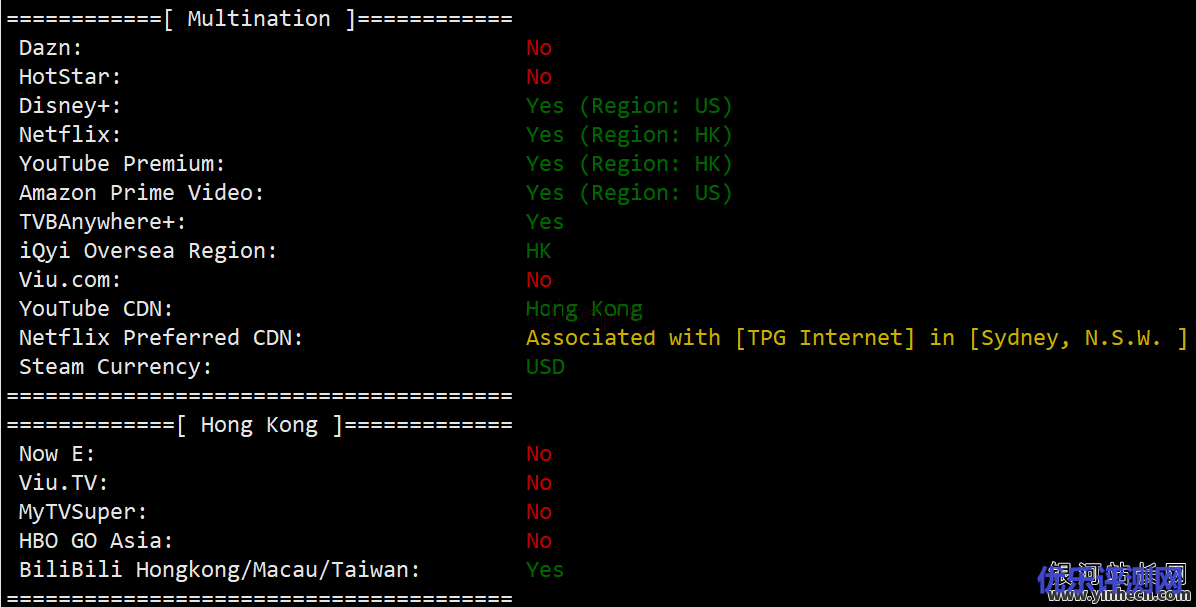Click Amazon Prime Video region result

(x=629, y=193)
